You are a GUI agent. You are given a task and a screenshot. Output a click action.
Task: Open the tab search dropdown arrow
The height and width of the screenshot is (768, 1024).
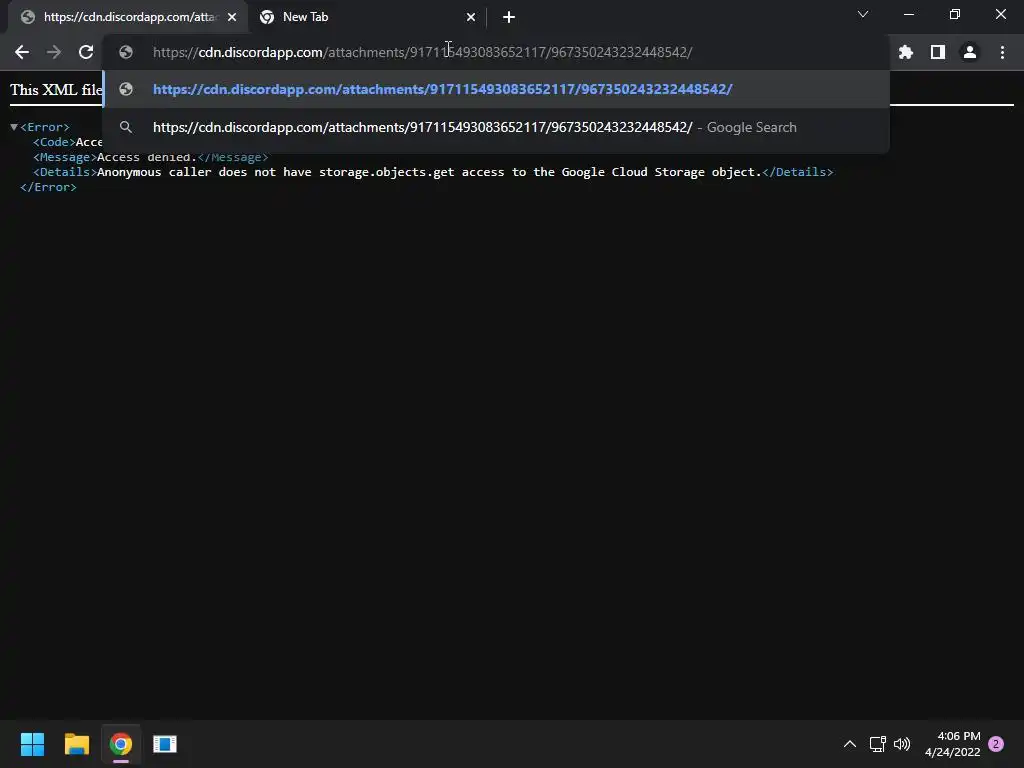click(863, 14)
